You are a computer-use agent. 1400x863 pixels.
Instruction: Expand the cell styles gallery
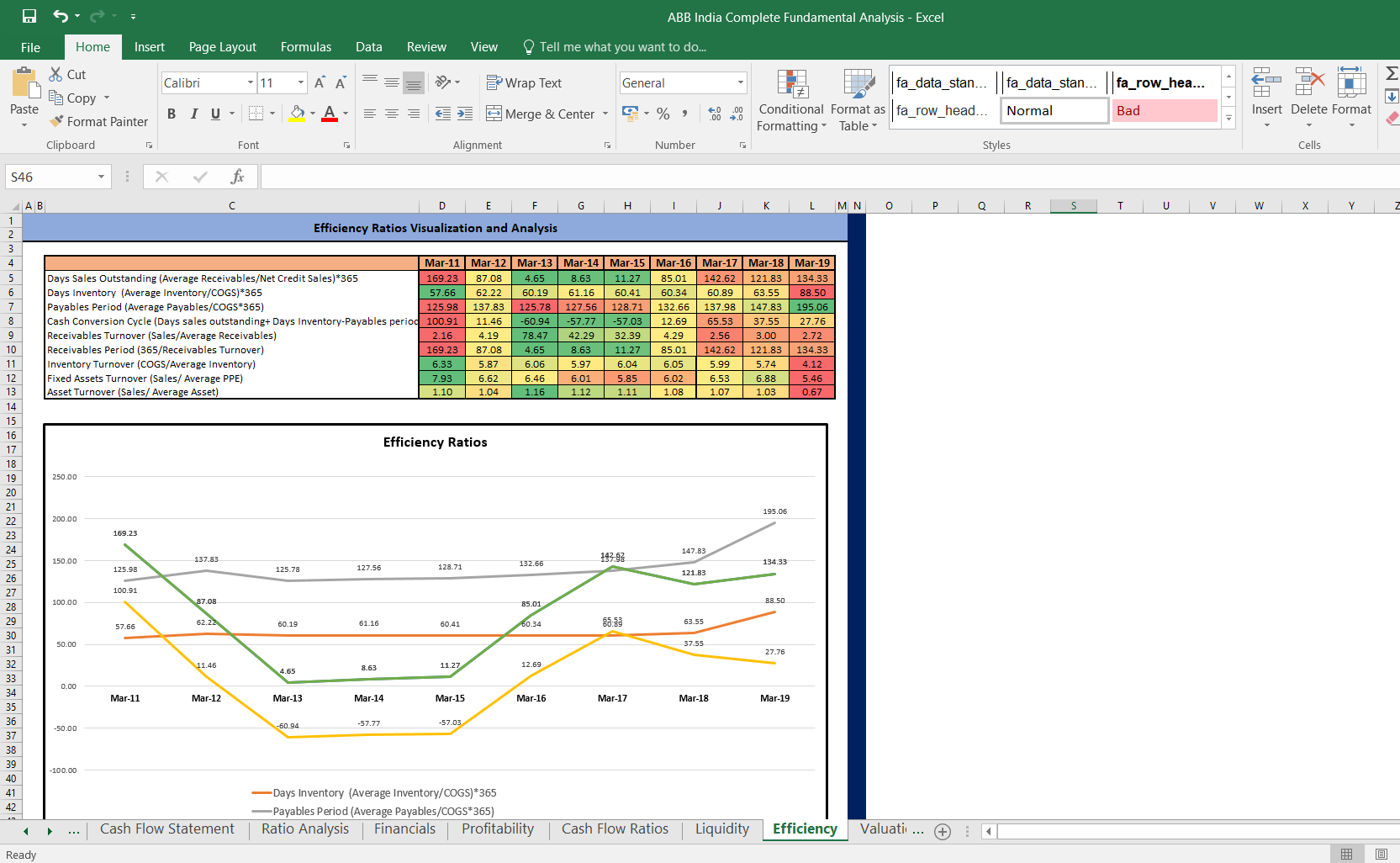tap(1228, 119)
